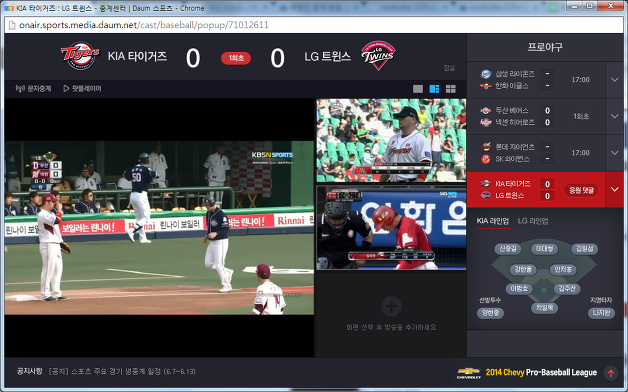
Task: Select starting pitcher 양현종
Action: pos(490,313)
